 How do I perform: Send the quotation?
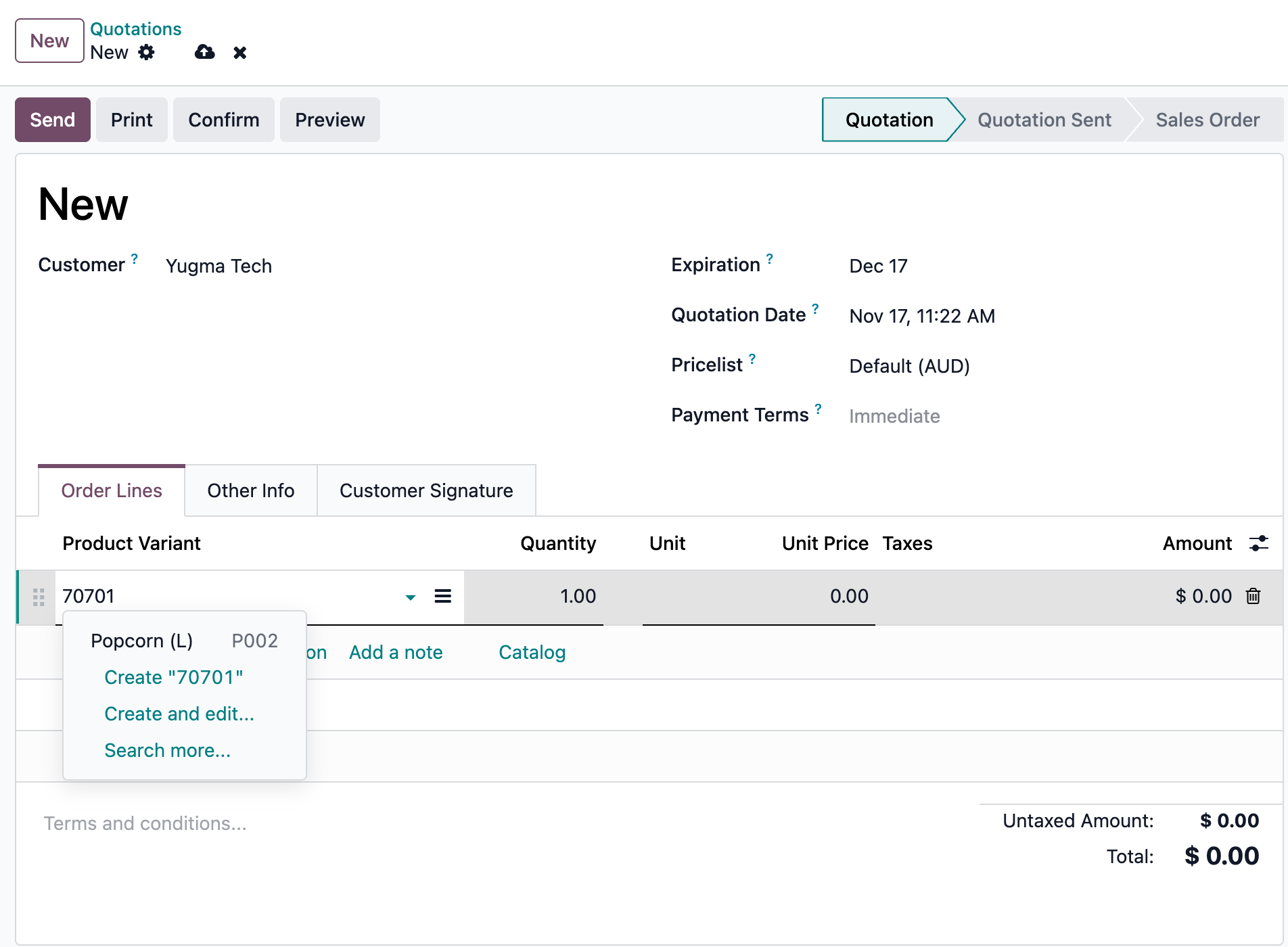(52, 120)
